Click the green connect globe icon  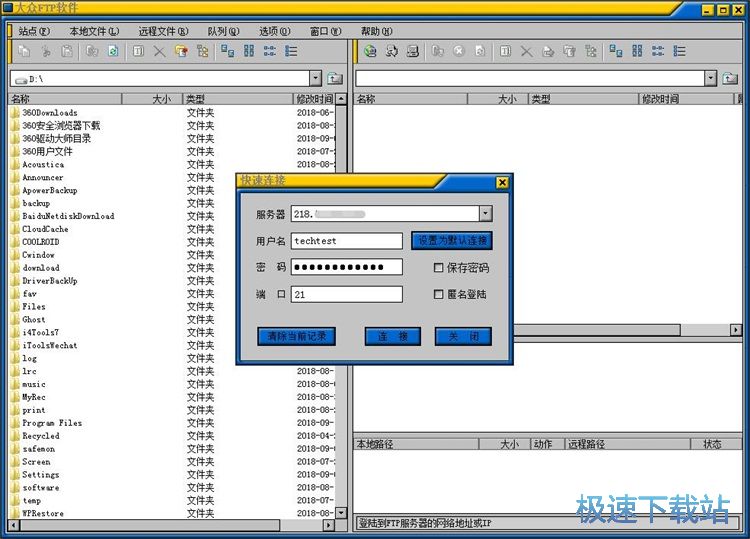(x=370, y=51)
